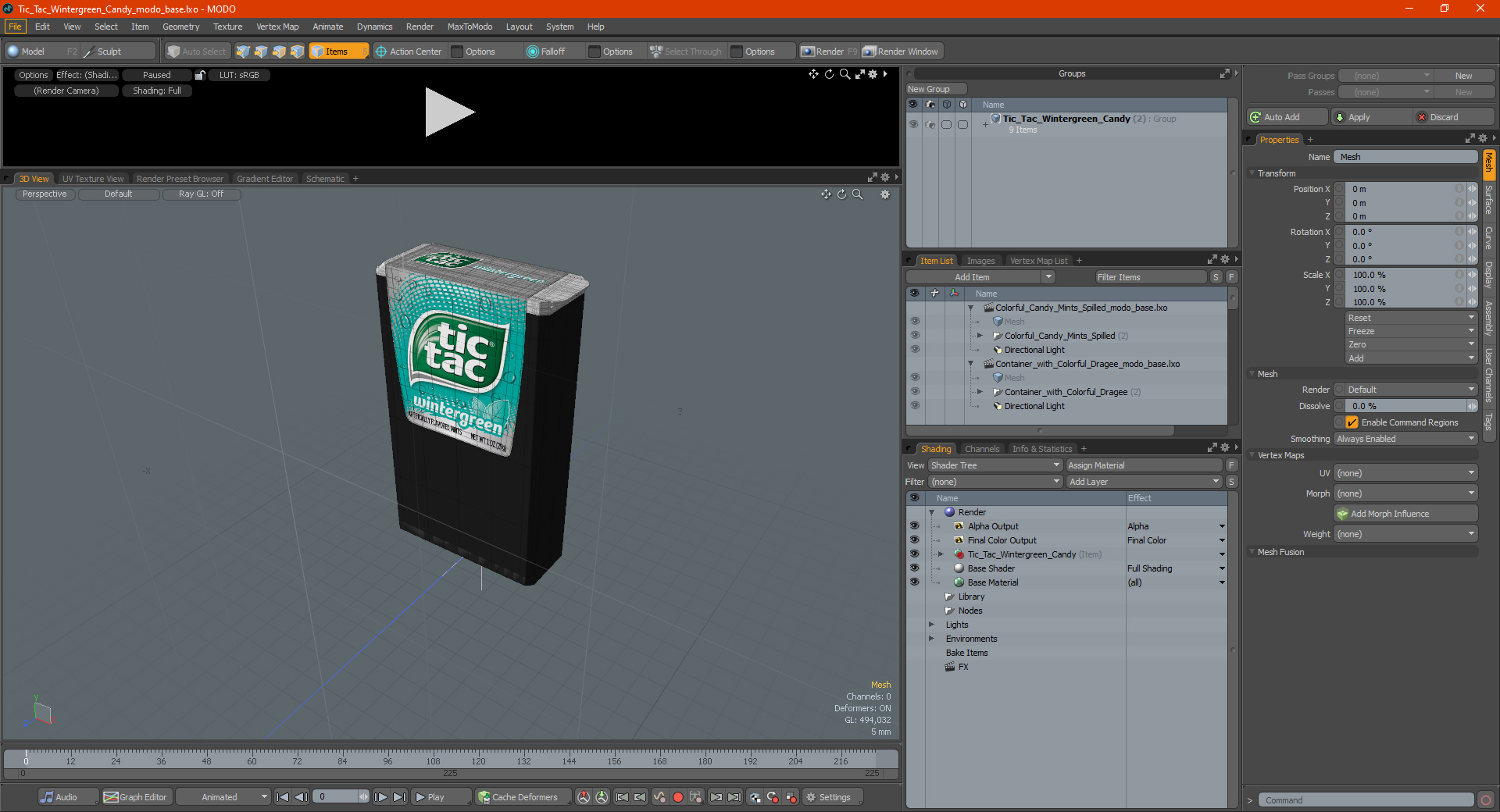The width and height of the screenshot is (1500, 812).
Task: Click the New Group button
Action: click(935, 89)
